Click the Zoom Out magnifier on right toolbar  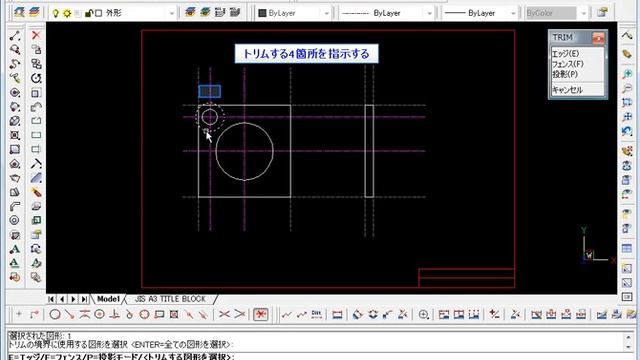point(627,88)
